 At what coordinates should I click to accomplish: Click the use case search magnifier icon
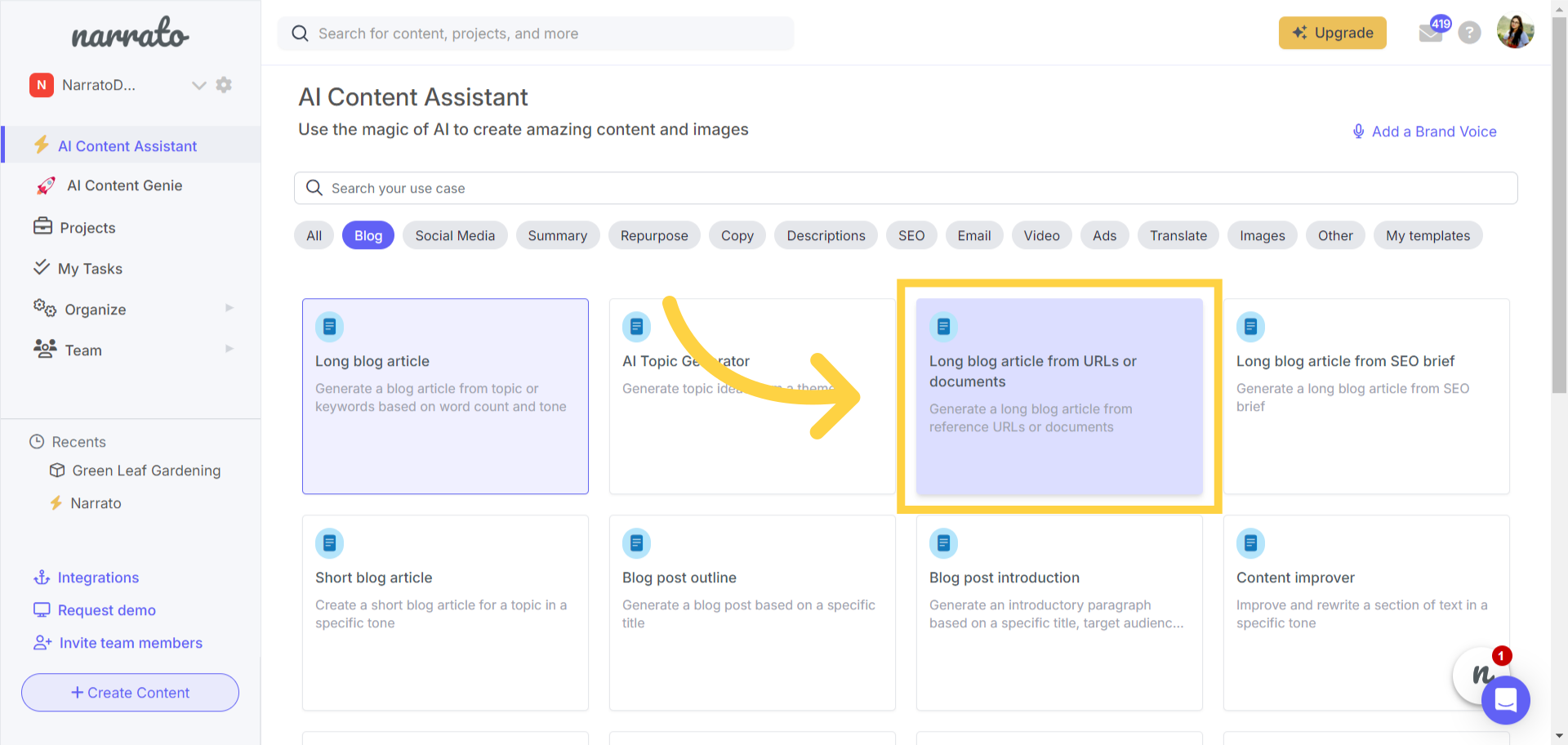[x=314, y=188]
